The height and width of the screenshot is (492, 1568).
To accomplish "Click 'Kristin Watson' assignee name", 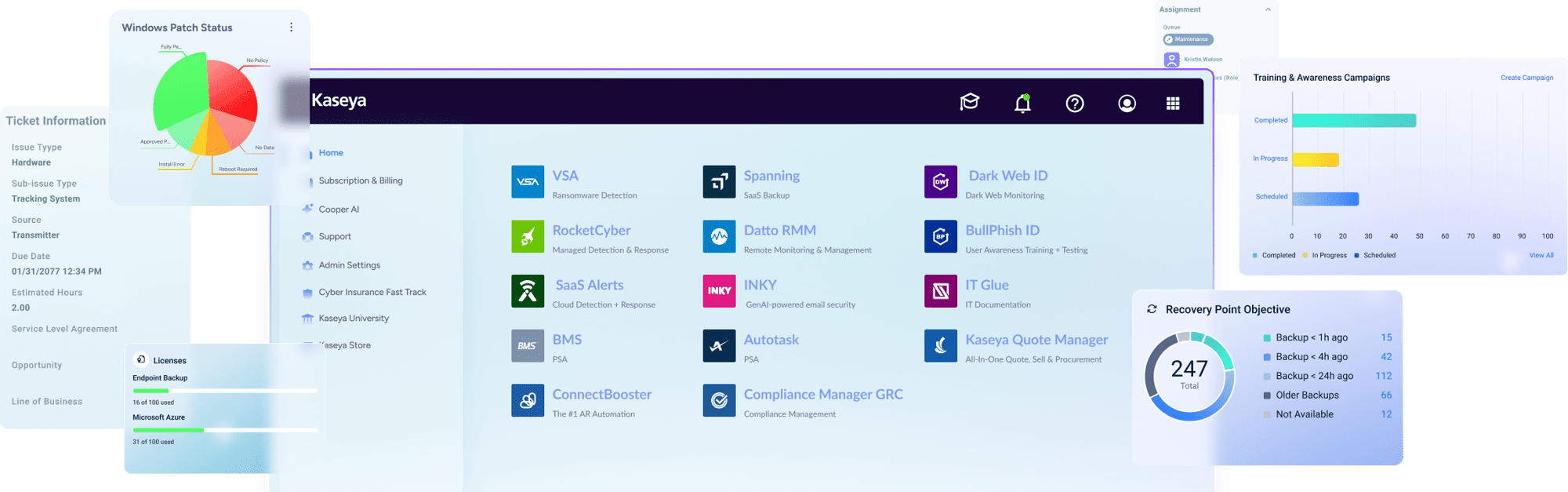I will click(1203, 60).
